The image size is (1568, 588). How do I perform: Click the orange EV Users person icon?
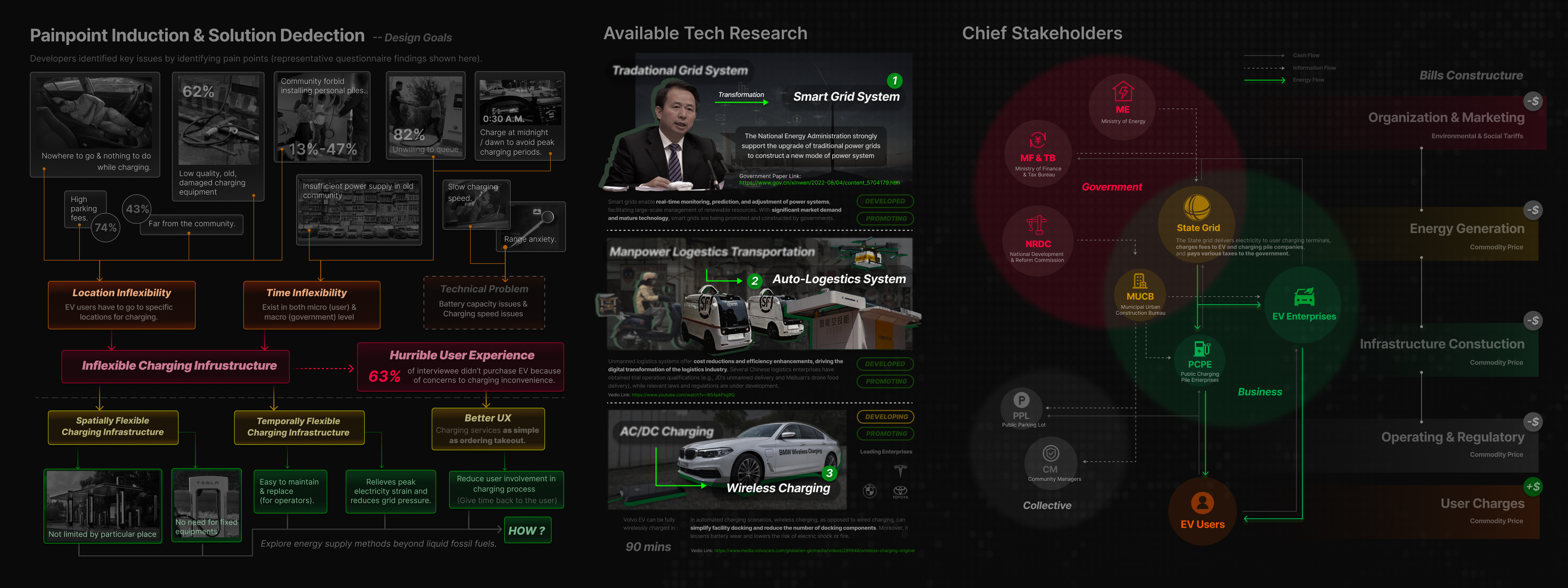tap(1202, 503)
